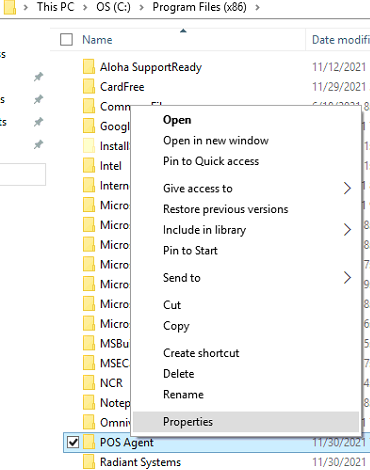Click the Aloha SupportReady folder name

point(151,67)
